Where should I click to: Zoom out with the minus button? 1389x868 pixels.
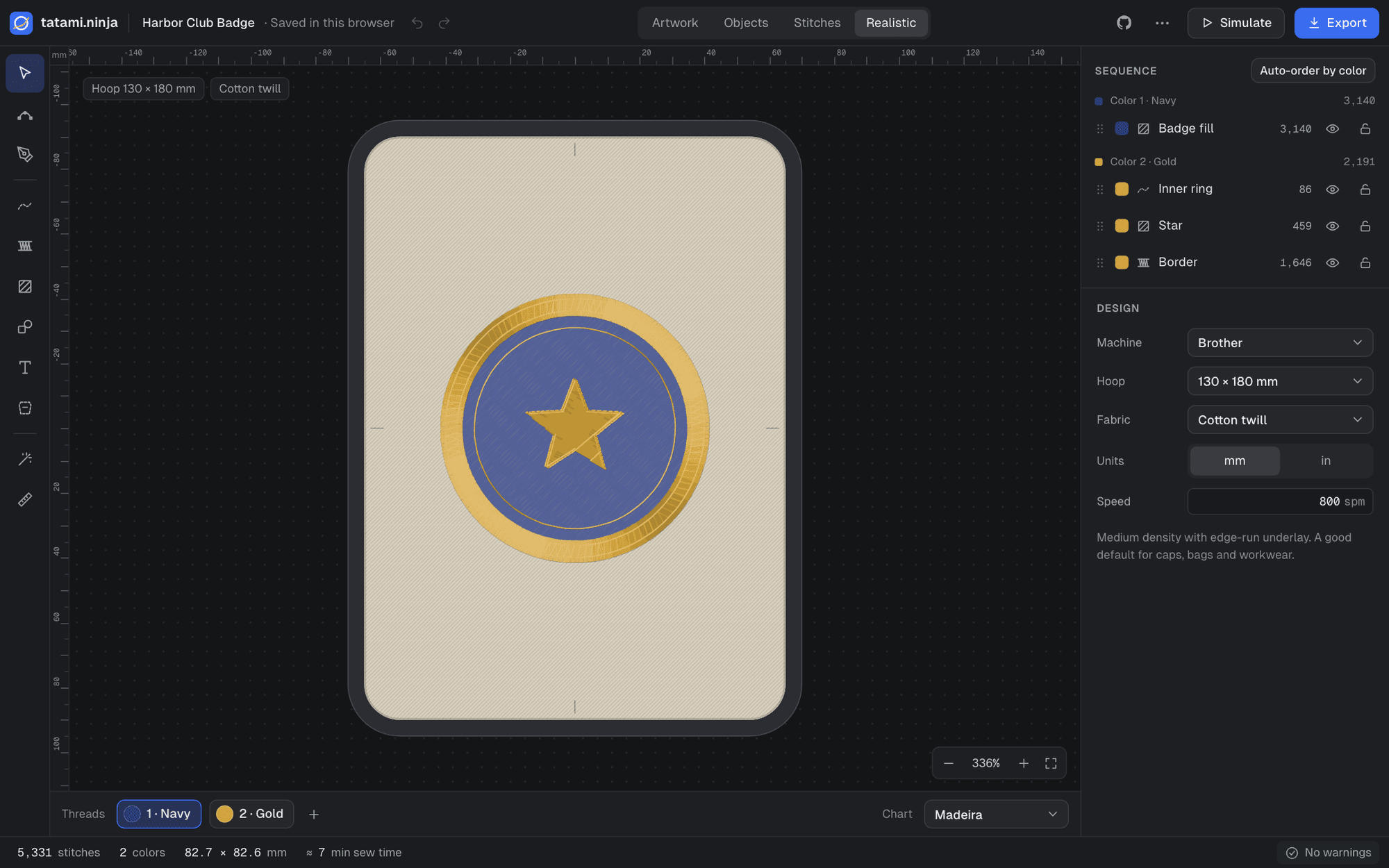click(x=949, y=763)
